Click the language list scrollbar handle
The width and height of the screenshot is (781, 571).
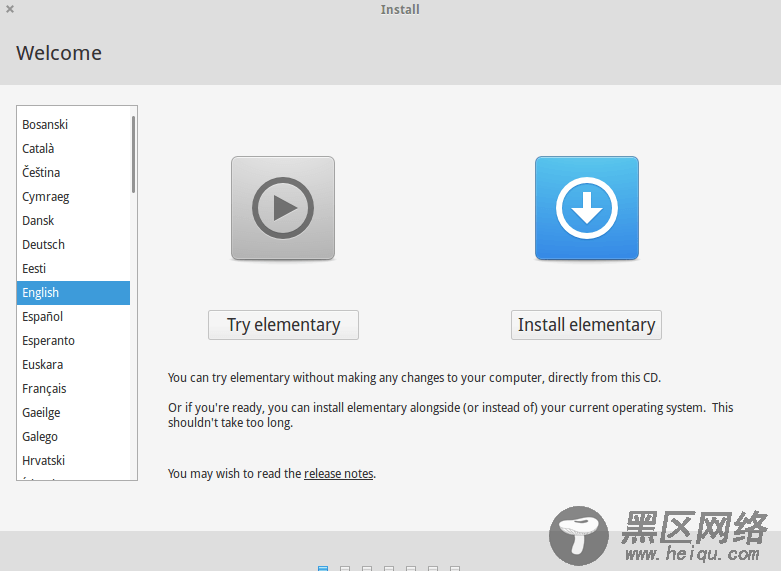[x=133, y=154]
